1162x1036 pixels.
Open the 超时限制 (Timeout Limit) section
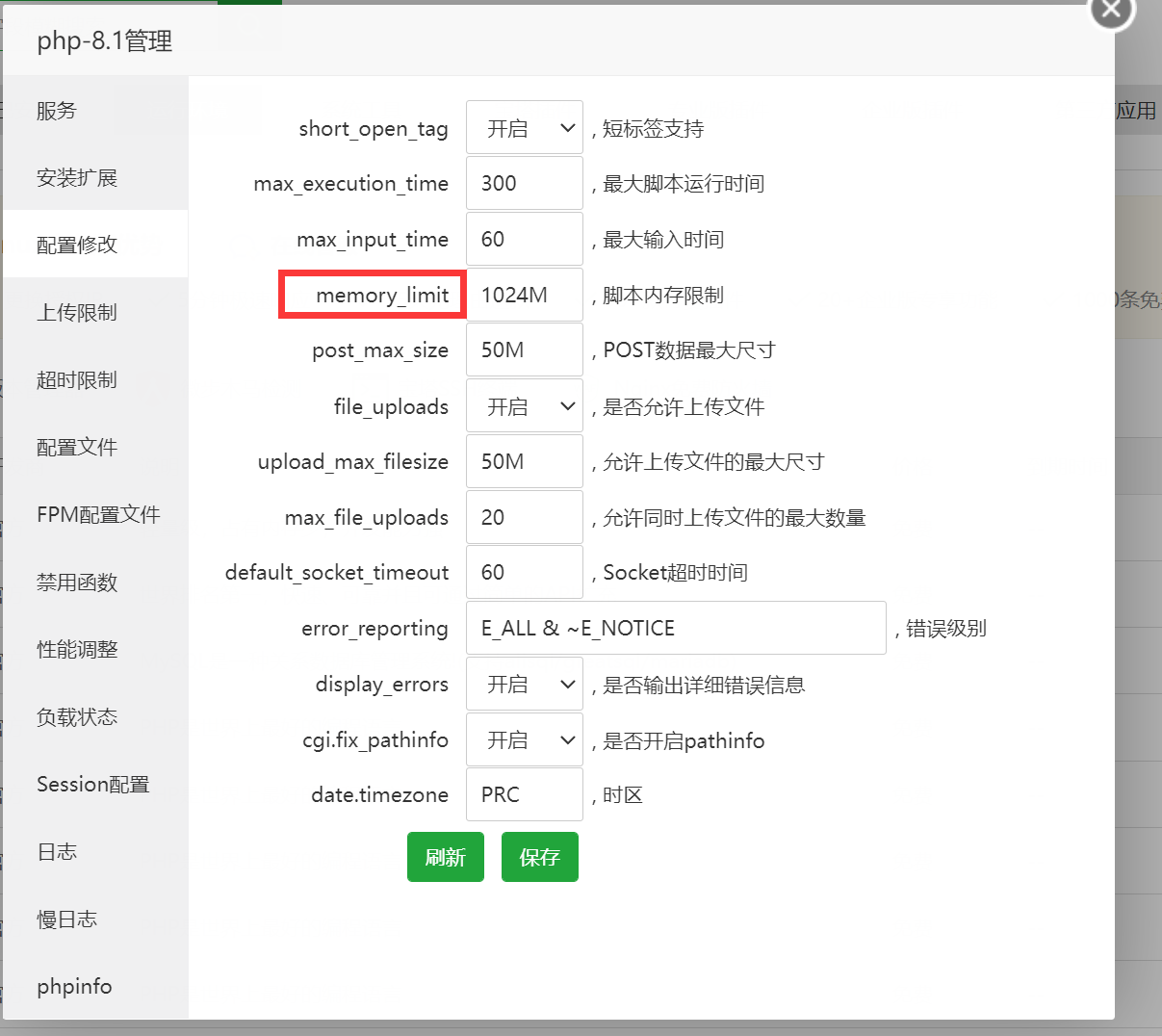point(75,379)
